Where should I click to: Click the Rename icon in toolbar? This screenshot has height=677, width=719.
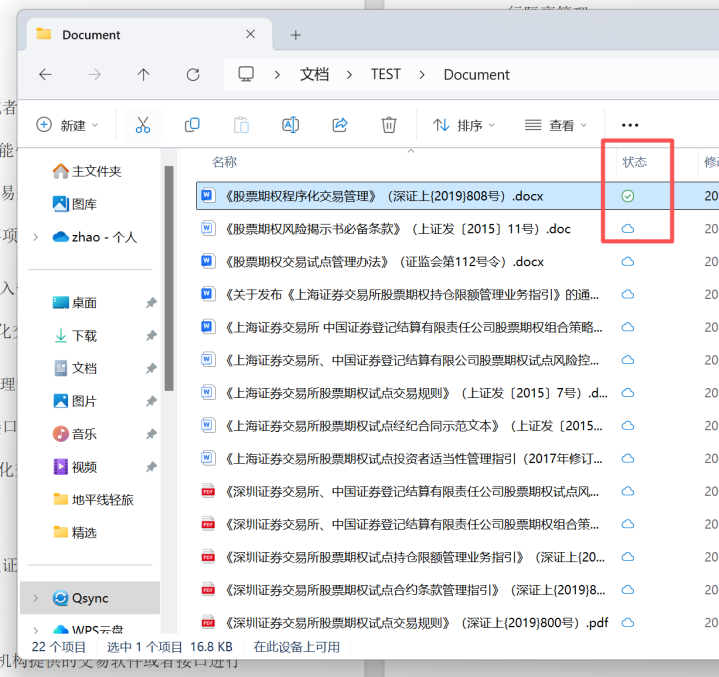click(x=291, y=125)
